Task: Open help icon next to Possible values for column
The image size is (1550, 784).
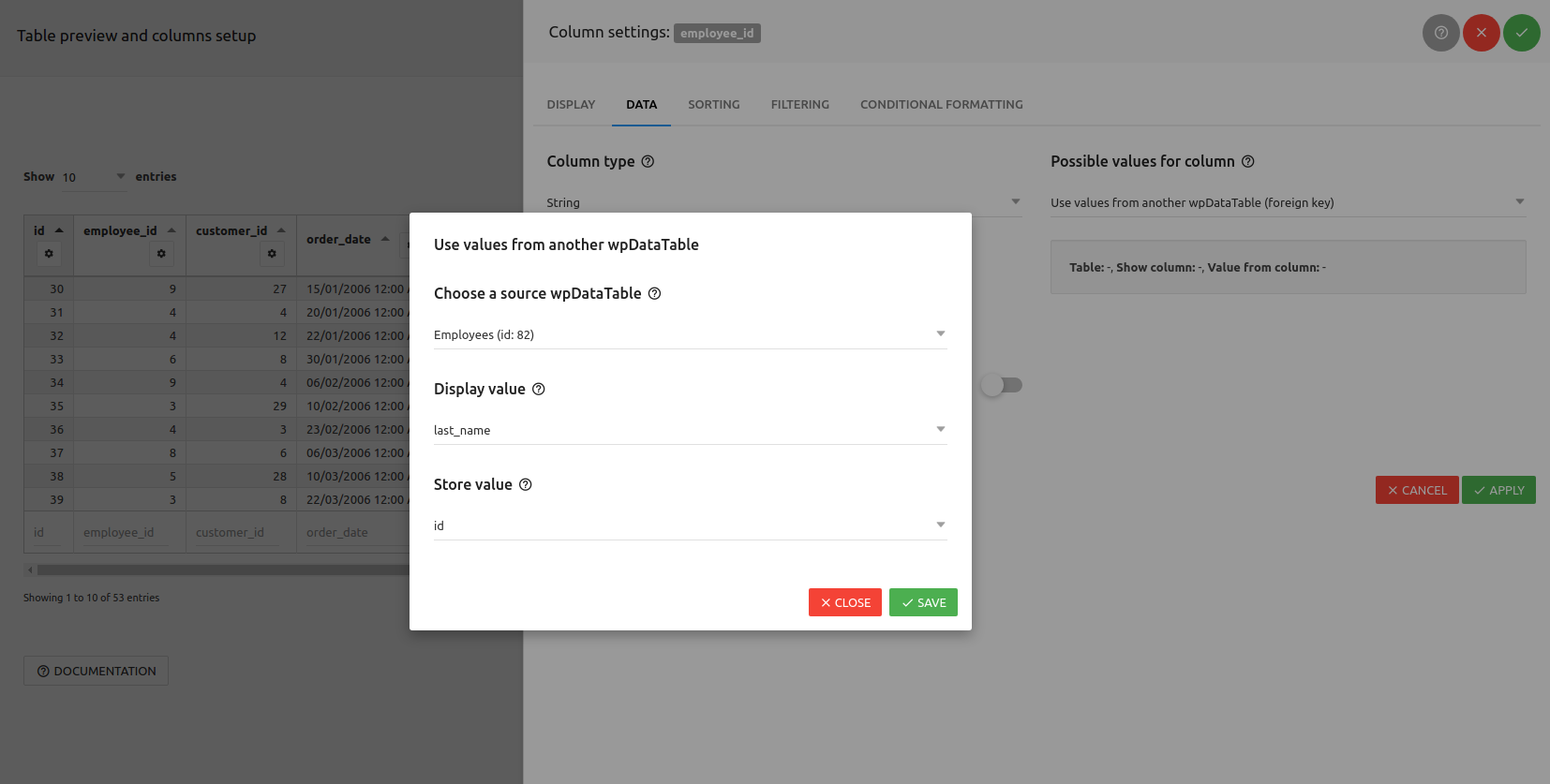Action: [1248, 161]
